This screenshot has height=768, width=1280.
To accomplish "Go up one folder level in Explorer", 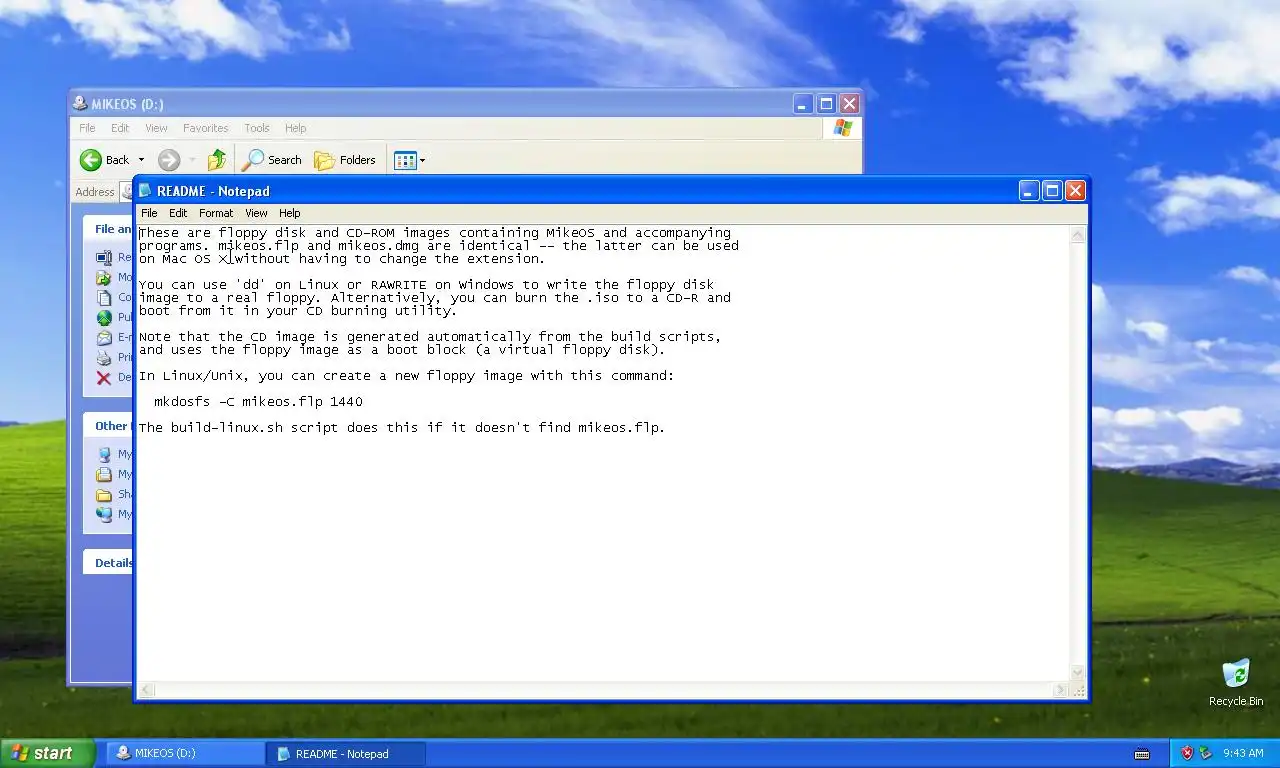I will click(x=217, y=160).
